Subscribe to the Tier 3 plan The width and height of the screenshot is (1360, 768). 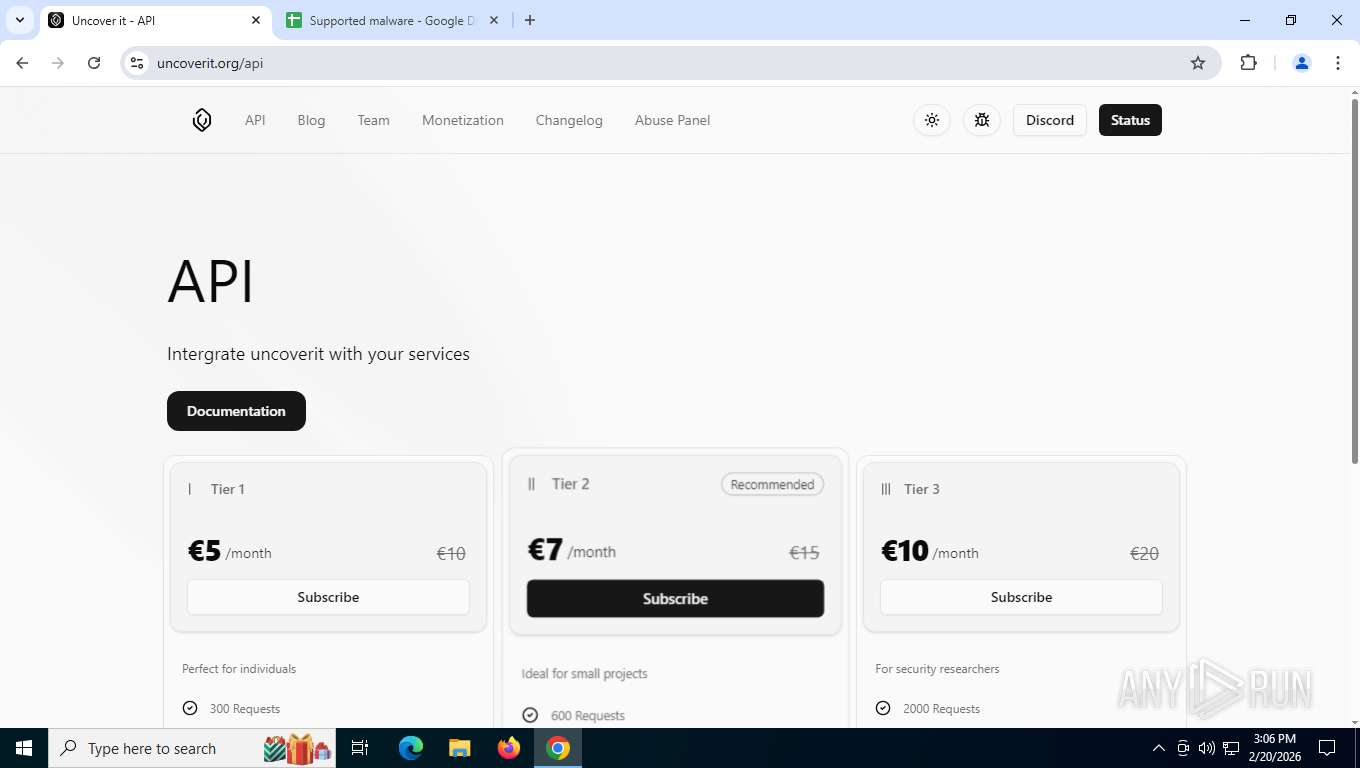coord(1021,597)
